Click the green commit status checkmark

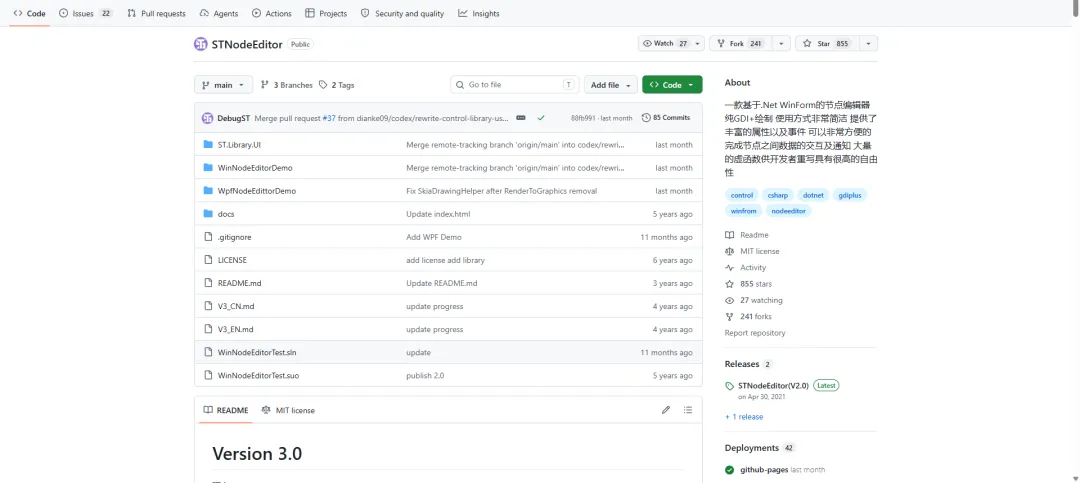[x=541, y=118]
